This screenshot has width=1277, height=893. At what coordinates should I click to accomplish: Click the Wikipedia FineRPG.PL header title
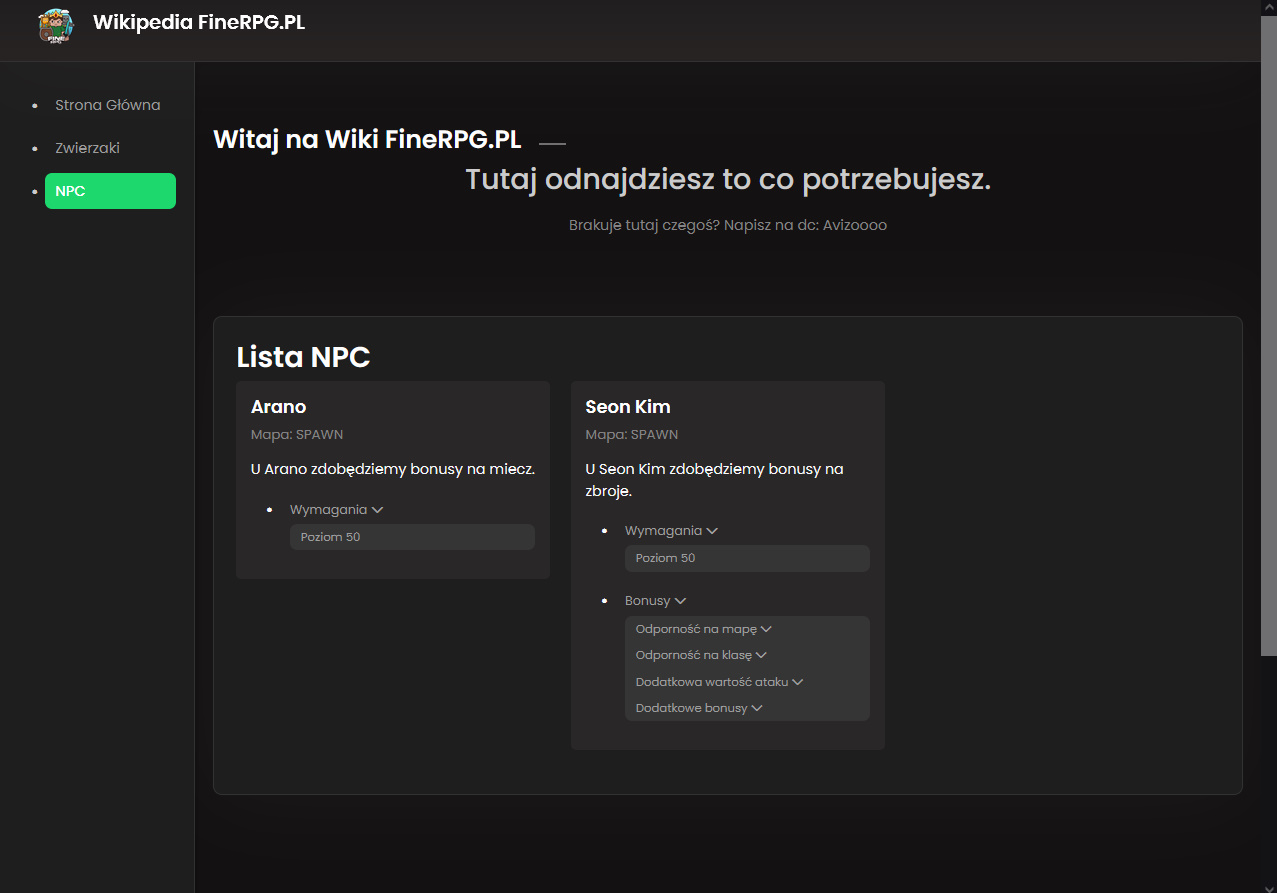click(x=199, y=22)
